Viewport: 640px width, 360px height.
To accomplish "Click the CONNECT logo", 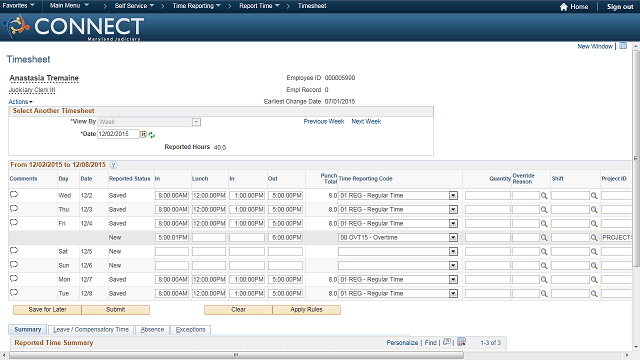I will click(73, 27).
